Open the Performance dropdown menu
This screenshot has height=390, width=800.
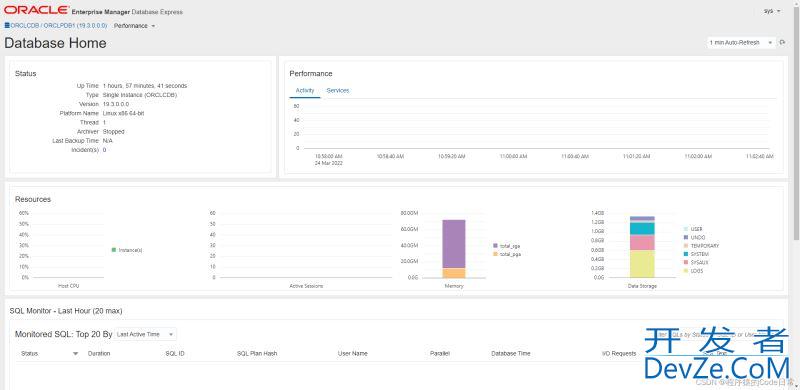point(134,26)
